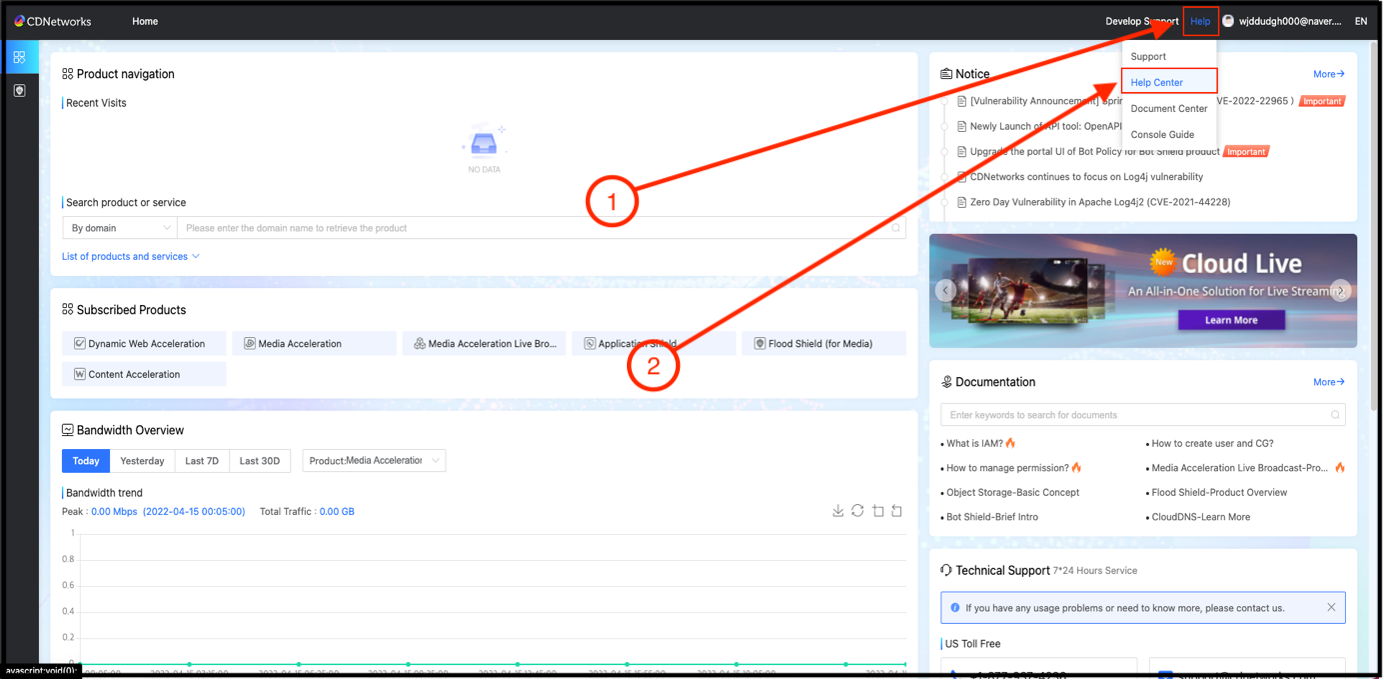Click the Content Acceleration product icon
Image resolution: width=1384 pixels, height=684 pixels.
click(x=80, y=374)
